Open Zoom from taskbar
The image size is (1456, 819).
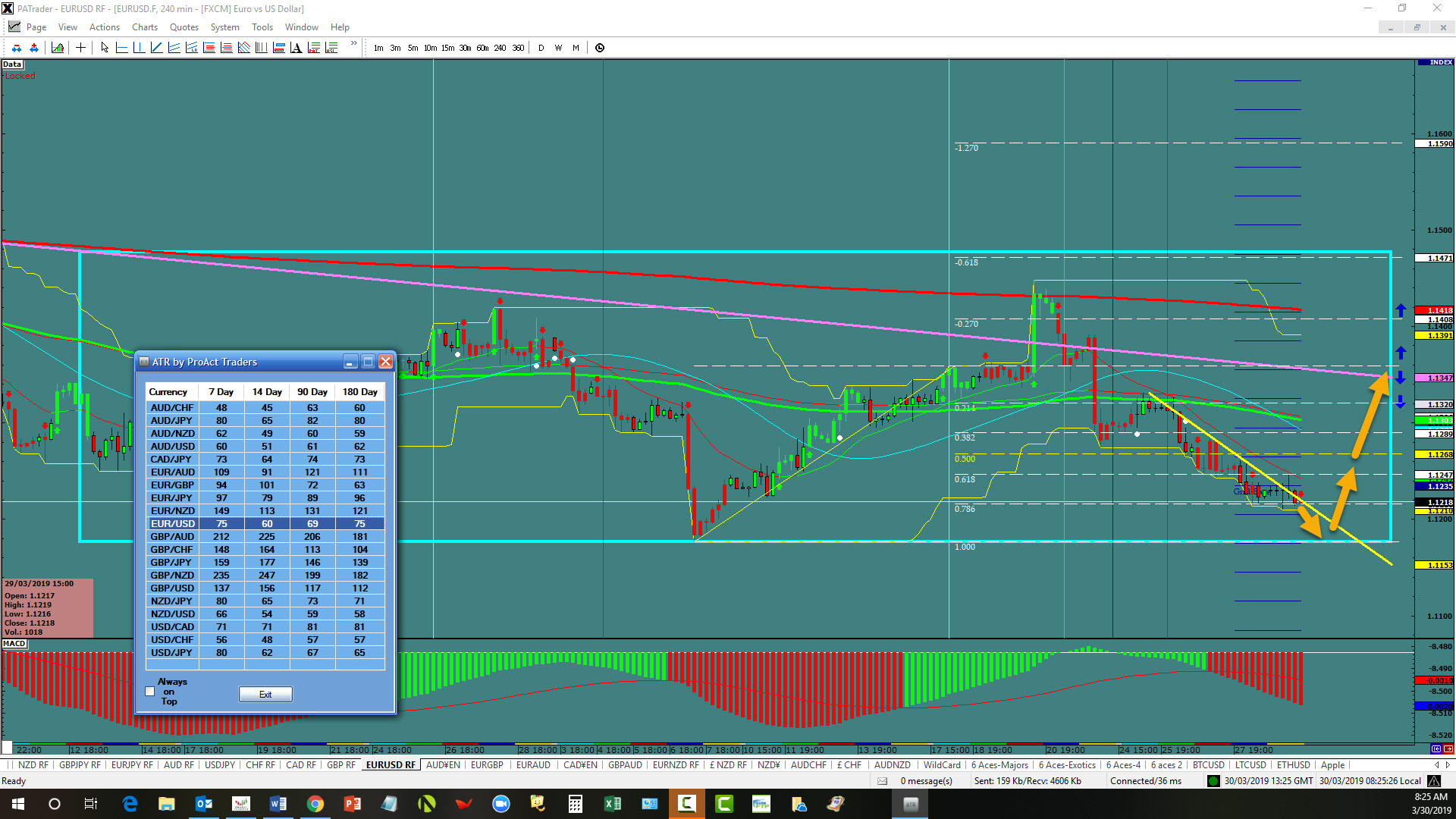501,804
